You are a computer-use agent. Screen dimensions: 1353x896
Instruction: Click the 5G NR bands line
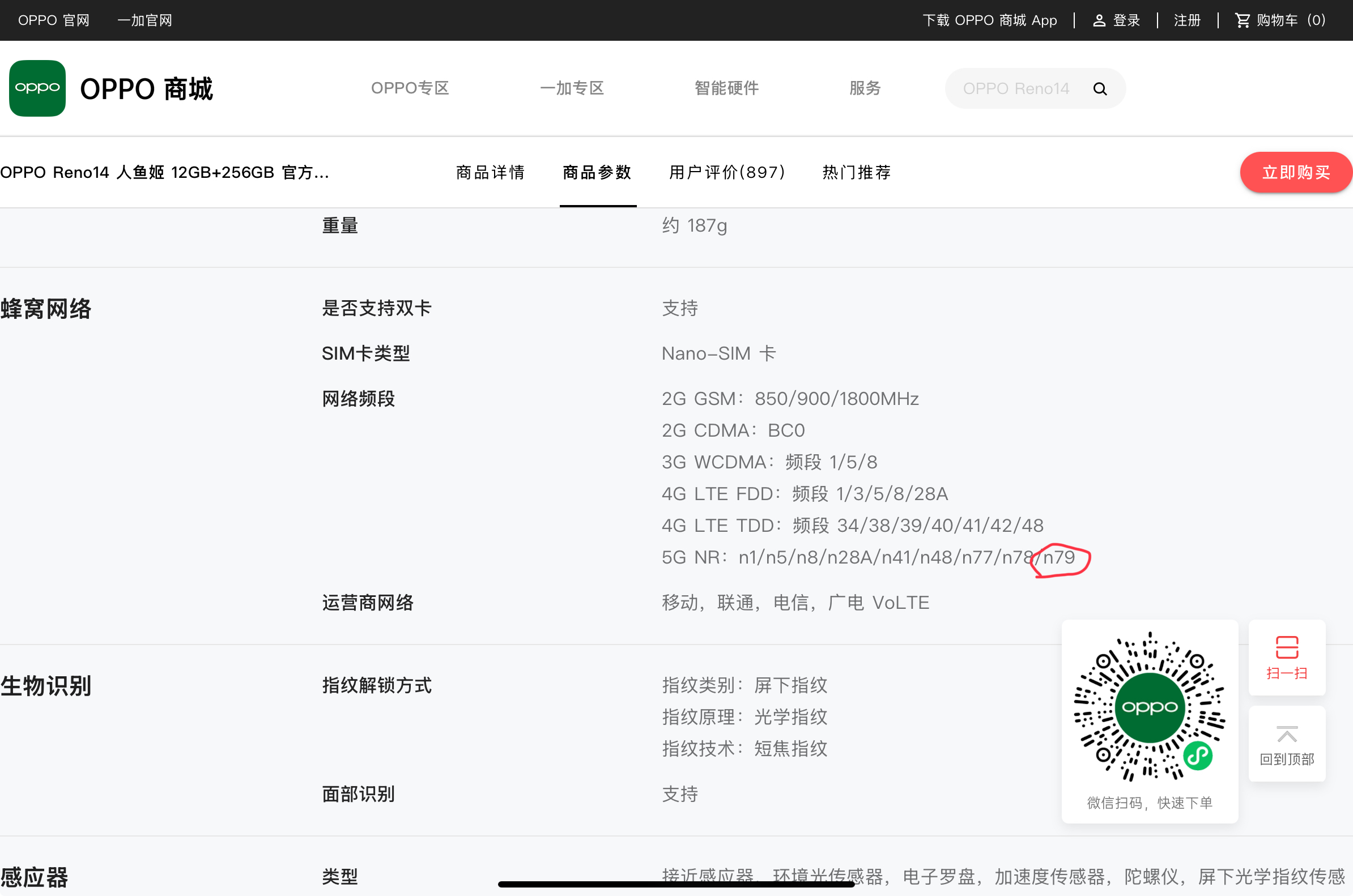click(x=868, y=557)
